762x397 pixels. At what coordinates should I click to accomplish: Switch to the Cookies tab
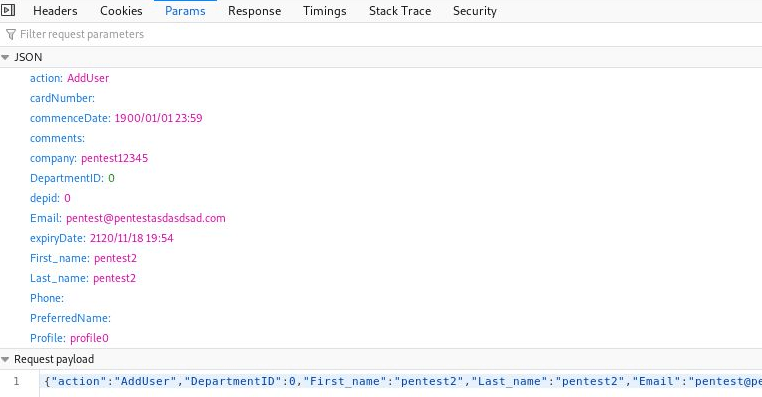click(x=121, y=11)
